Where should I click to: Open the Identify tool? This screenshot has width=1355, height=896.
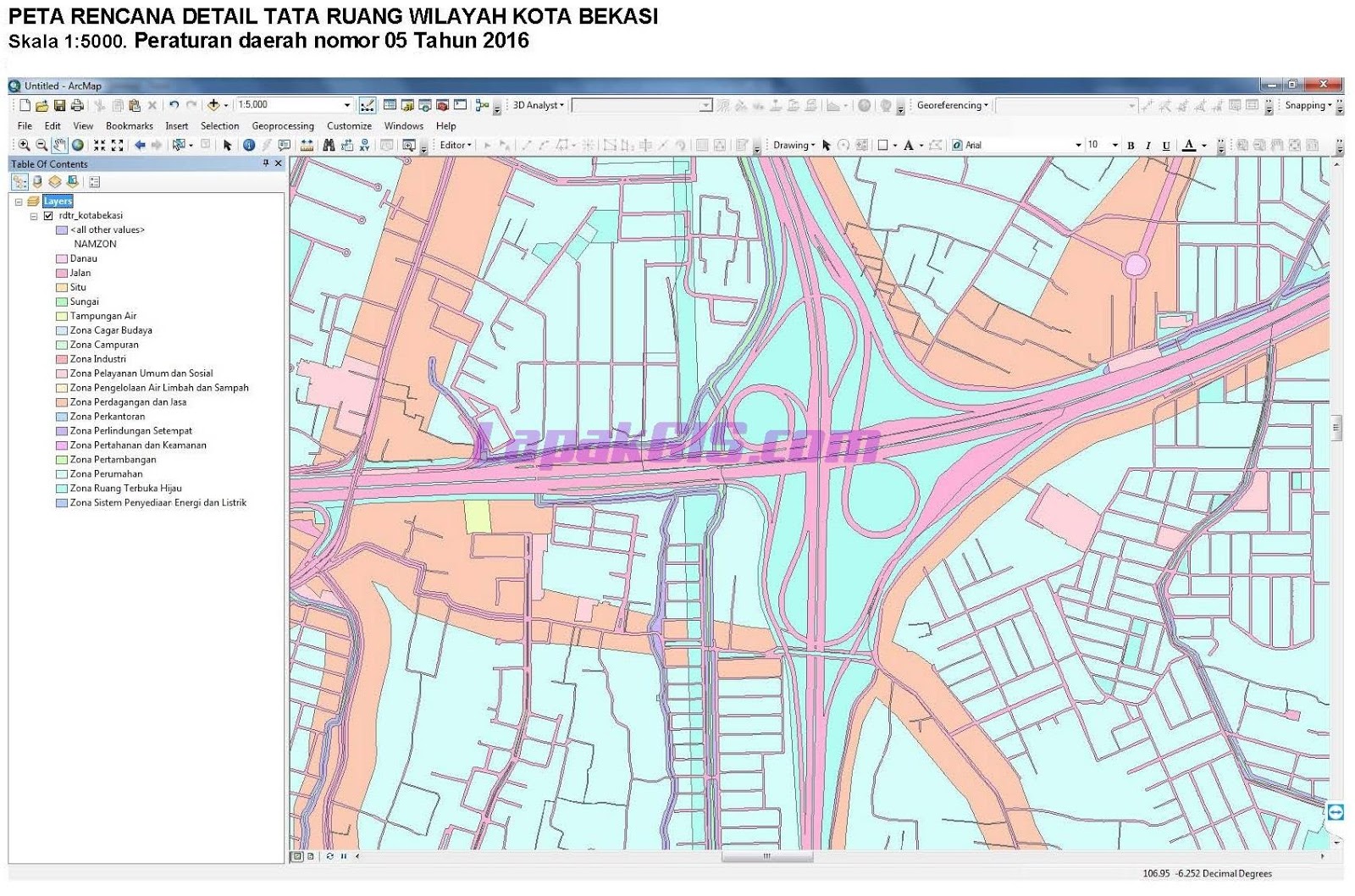(x=248, y=145)
